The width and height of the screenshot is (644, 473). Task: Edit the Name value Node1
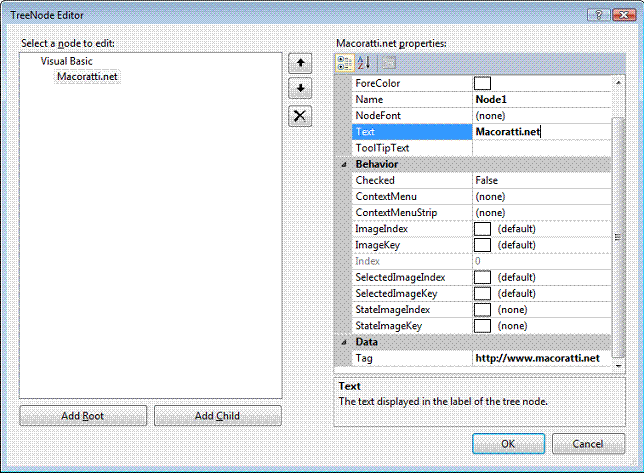542,99
